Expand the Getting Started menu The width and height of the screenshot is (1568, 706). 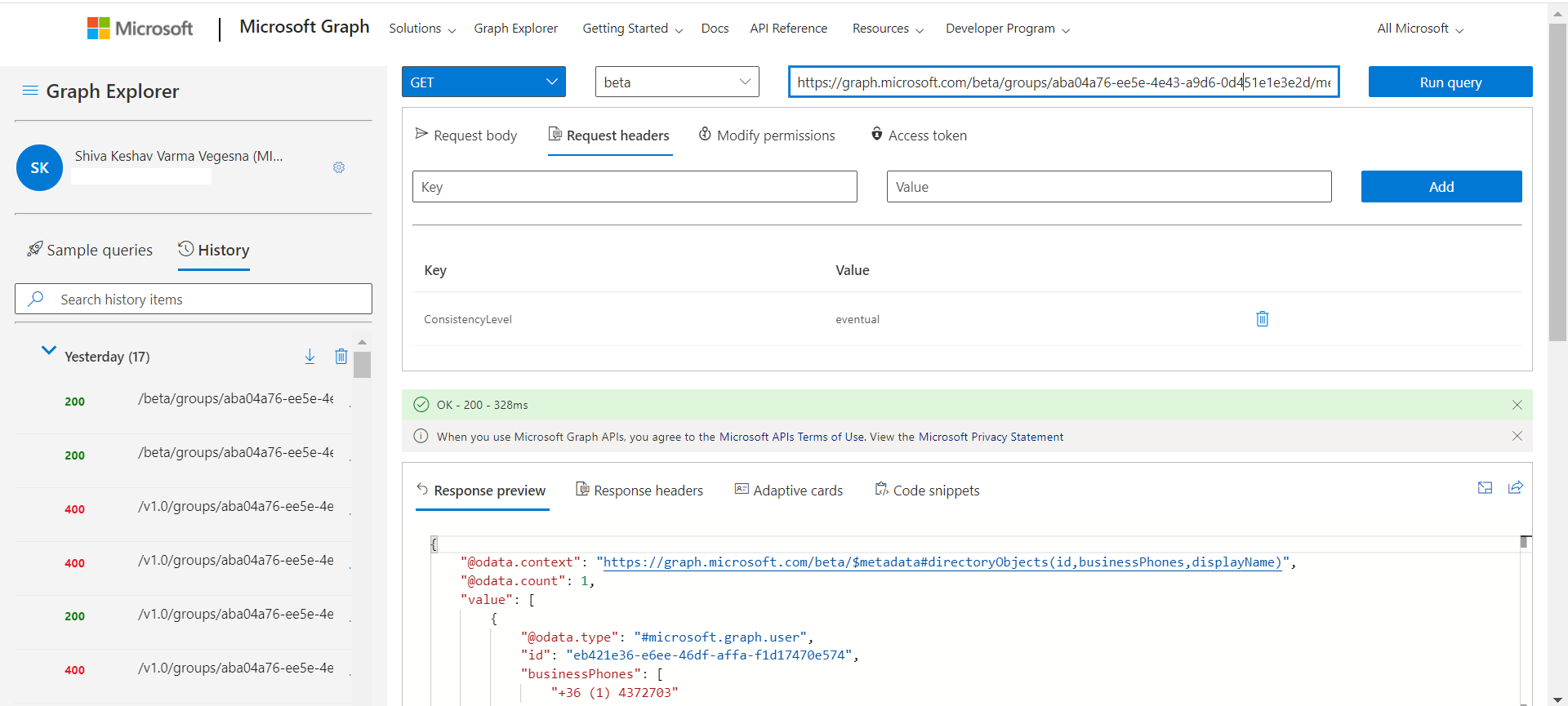point(632,29)
